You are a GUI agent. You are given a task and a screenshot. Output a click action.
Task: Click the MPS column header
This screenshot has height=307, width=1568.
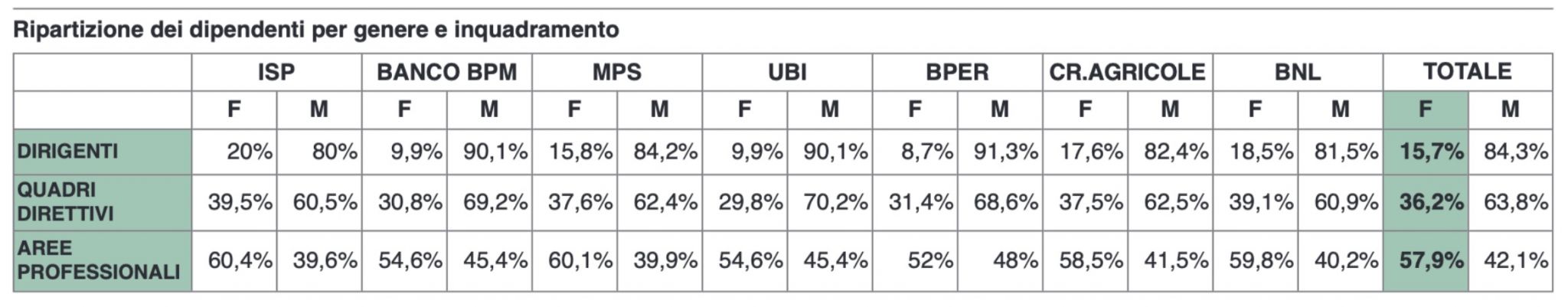tap(616, 73)
